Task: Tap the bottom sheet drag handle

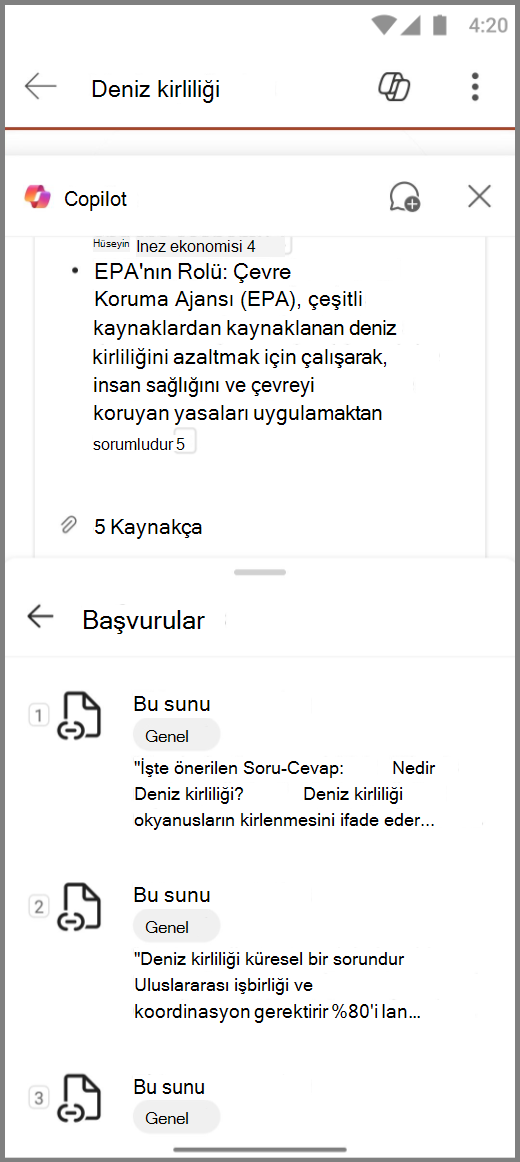Action: pyautogui.click(x=259, y=572)
